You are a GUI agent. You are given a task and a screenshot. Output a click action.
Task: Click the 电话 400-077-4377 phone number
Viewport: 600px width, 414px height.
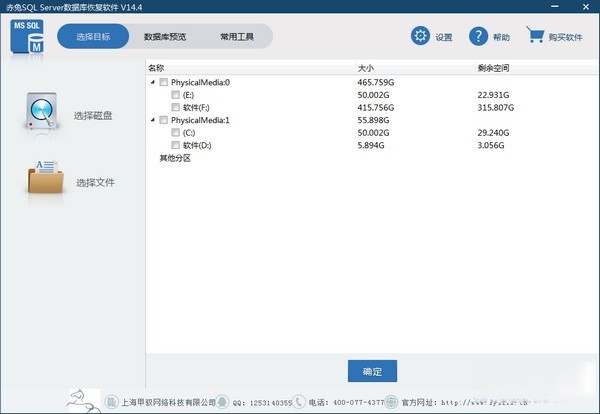(x=346, y=403)
